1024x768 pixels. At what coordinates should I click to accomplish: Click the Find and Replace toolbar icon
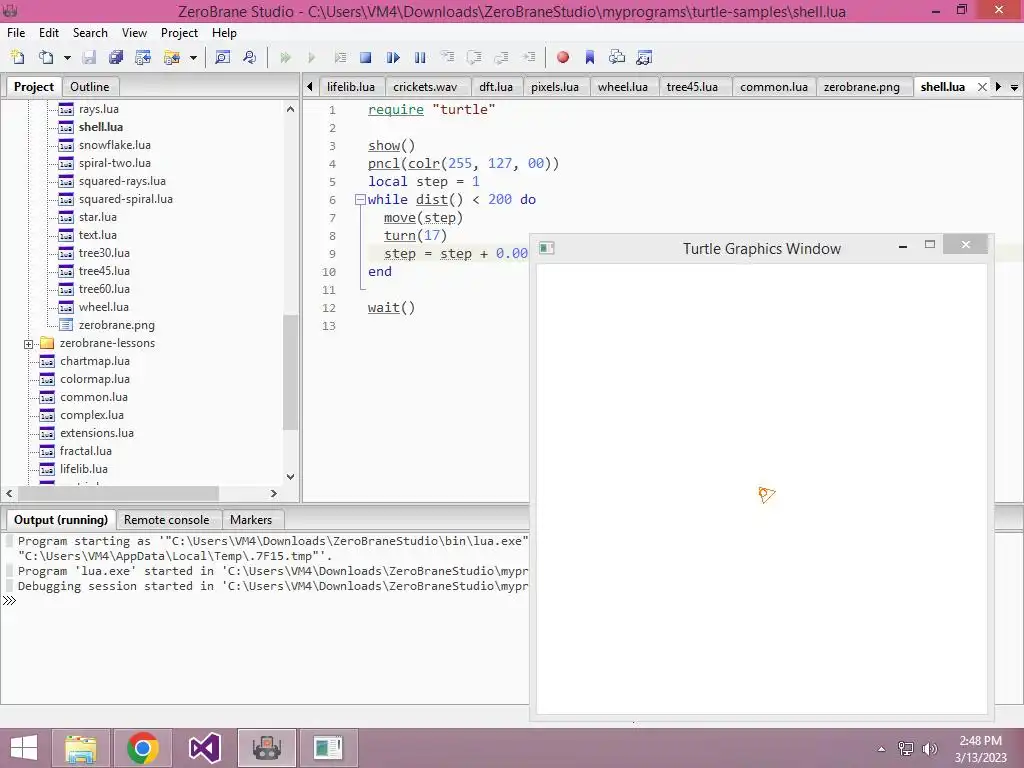[249, 57]
